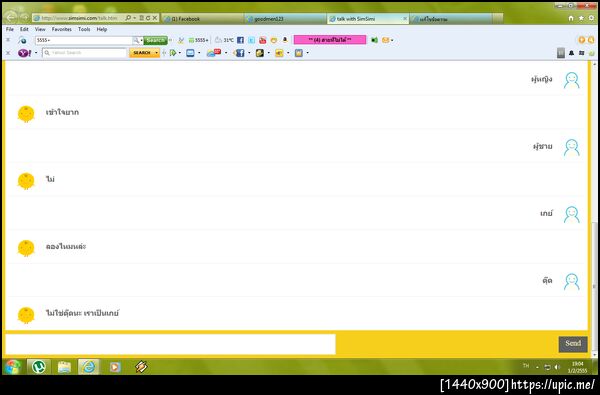Viewport: 600px width, 395px height.
Task: Click the user avatar beside ผู้หญิง
Action: coord(572,80)
